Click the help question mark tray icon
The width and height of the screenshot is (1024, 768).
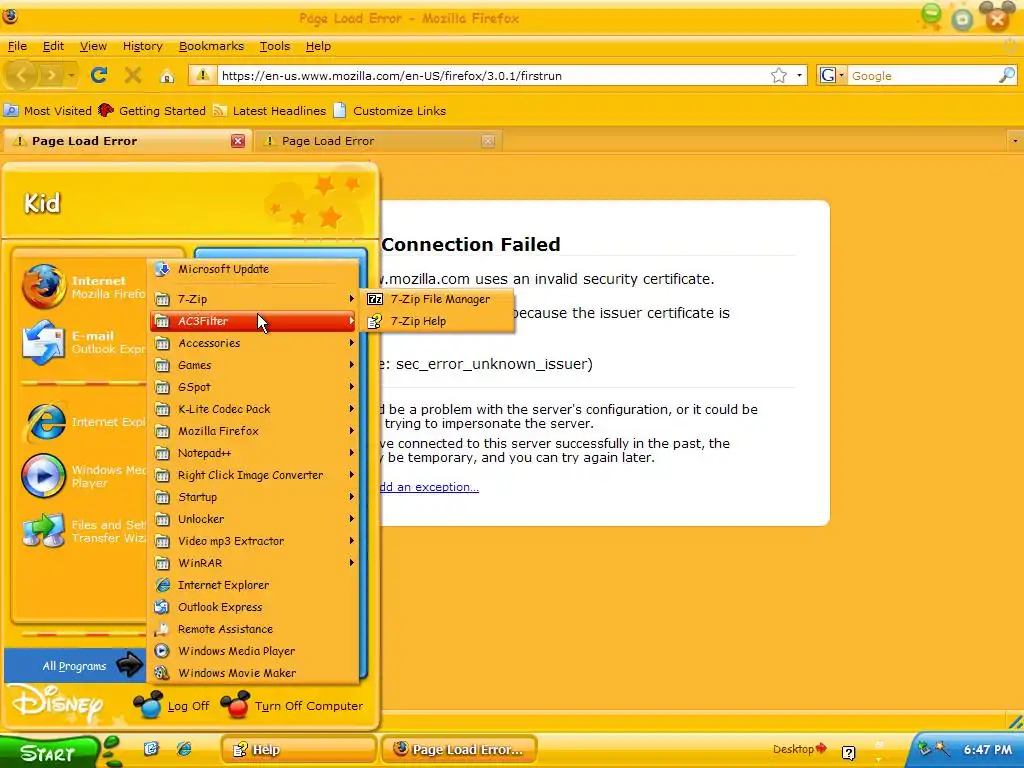(x=848, y=753)
